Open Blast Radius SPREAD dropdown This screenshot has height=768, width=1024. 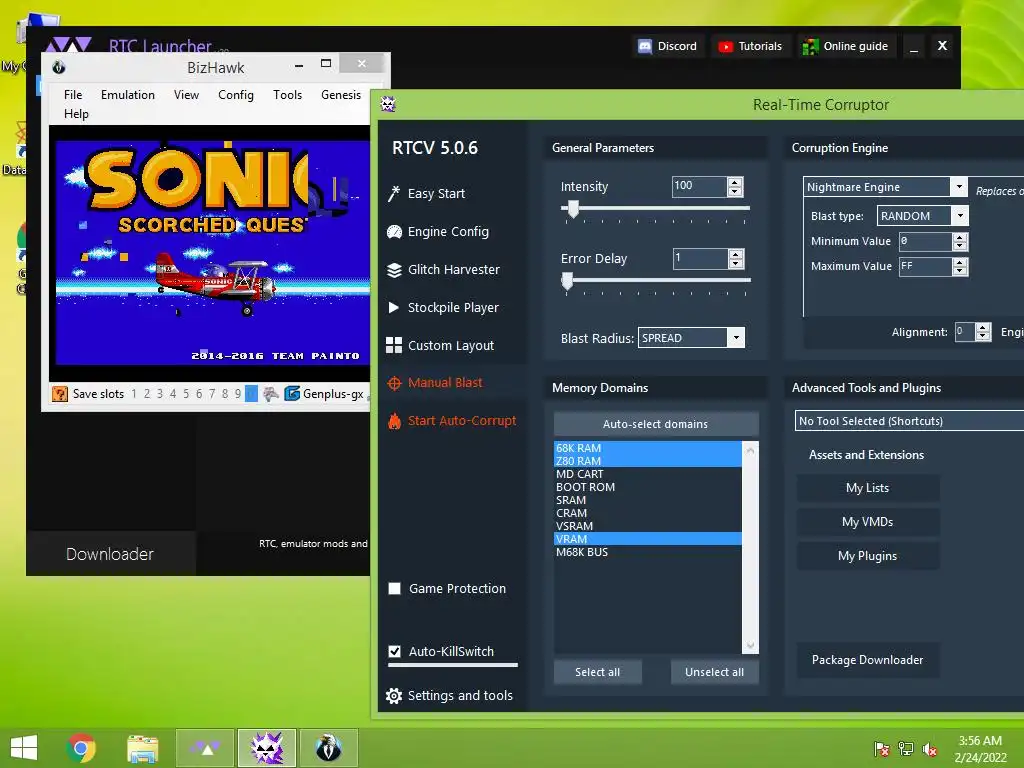pyautogui.click(x=736, y=338)
